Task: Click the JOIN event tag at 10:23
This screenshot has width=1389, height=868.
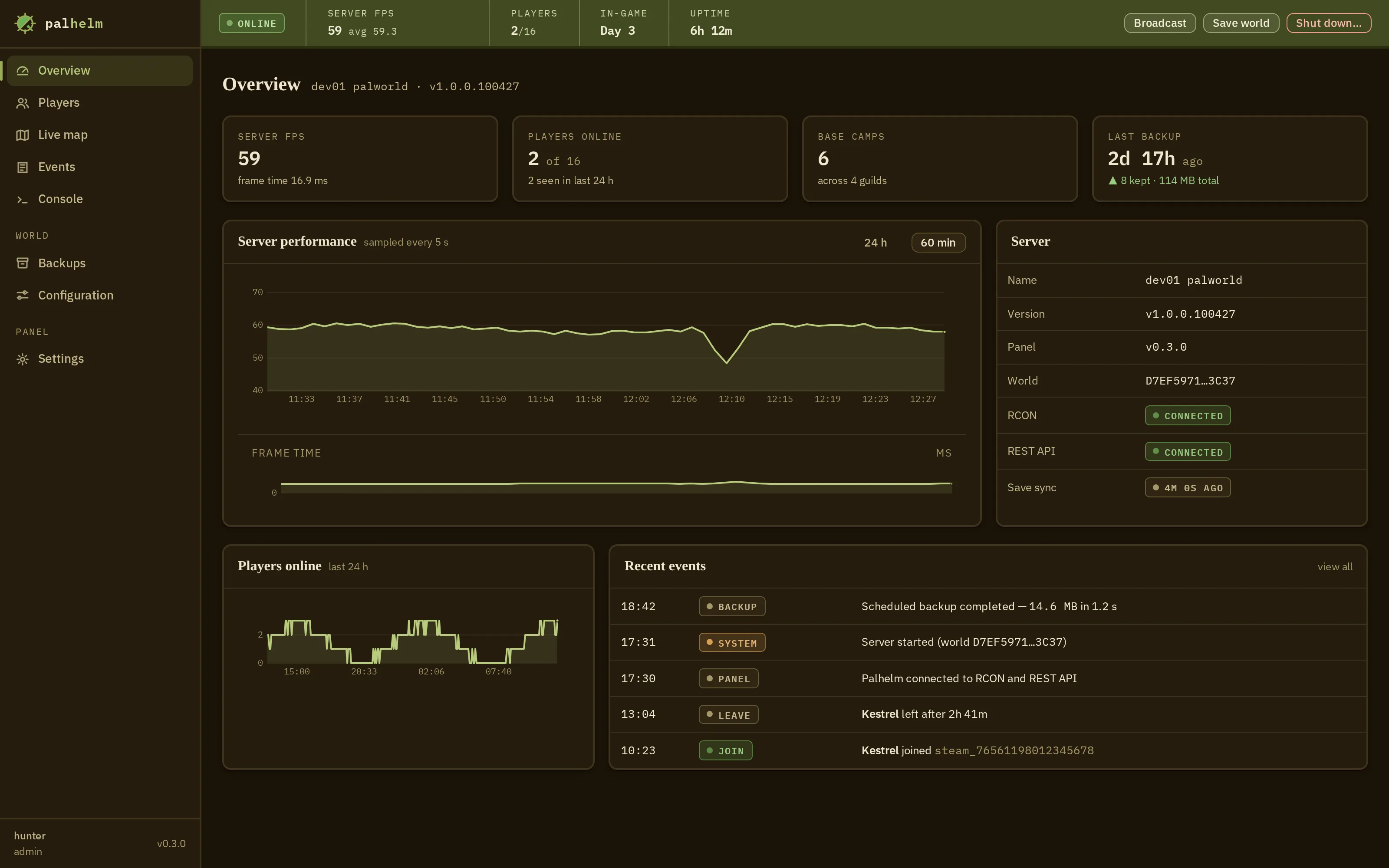Action: tap(725, 750)
